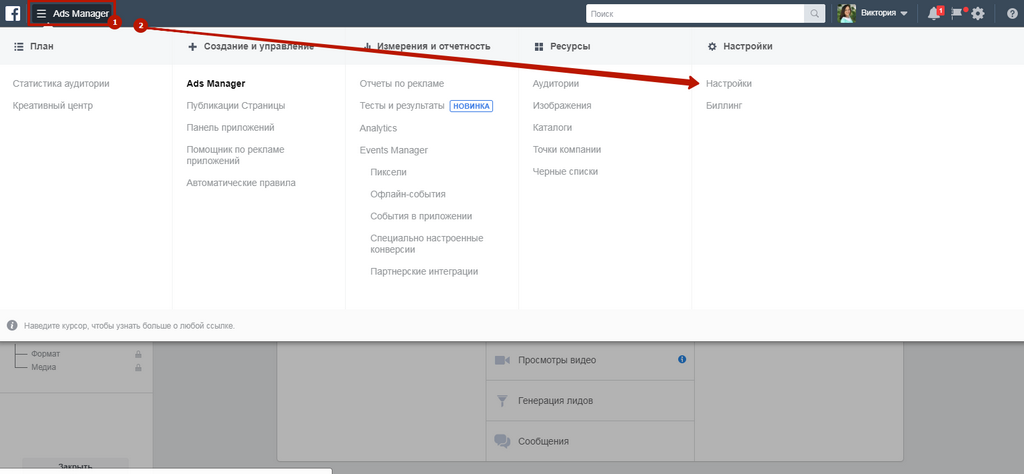Go to Панель приложений
Screen dimensions: 1024x474
click(x=231, y=128)
